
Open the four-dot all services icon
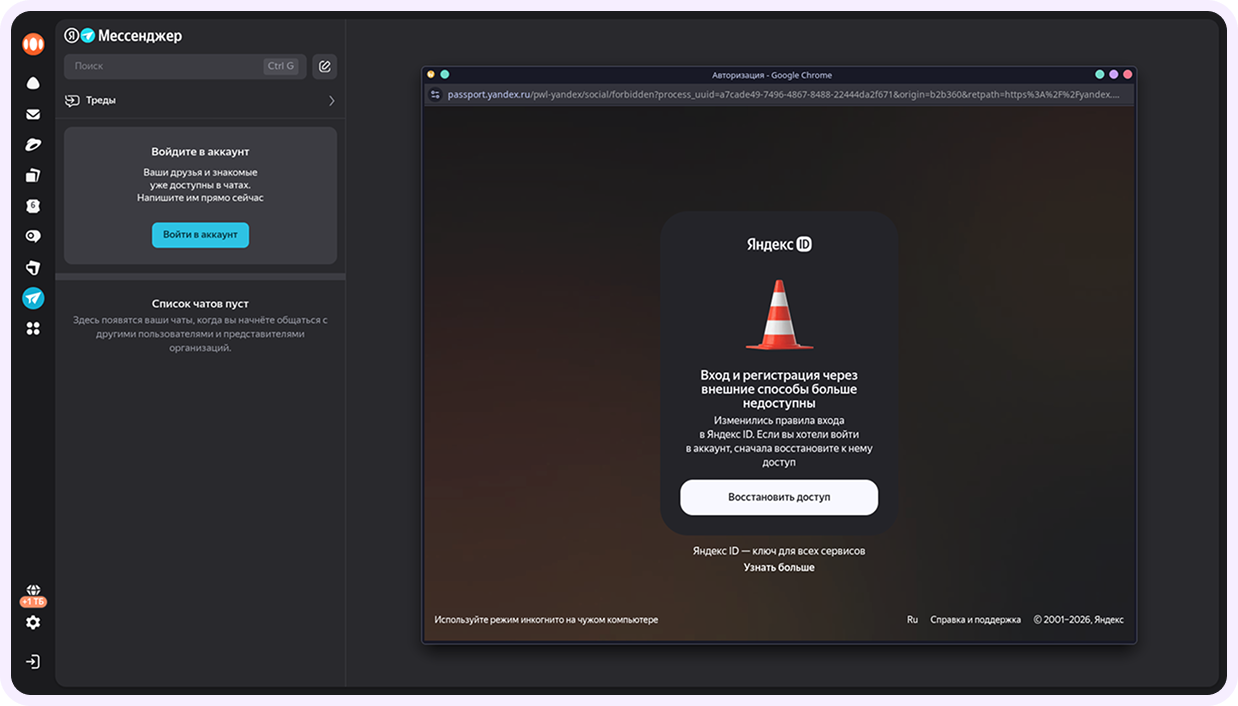tap(33, 328)
